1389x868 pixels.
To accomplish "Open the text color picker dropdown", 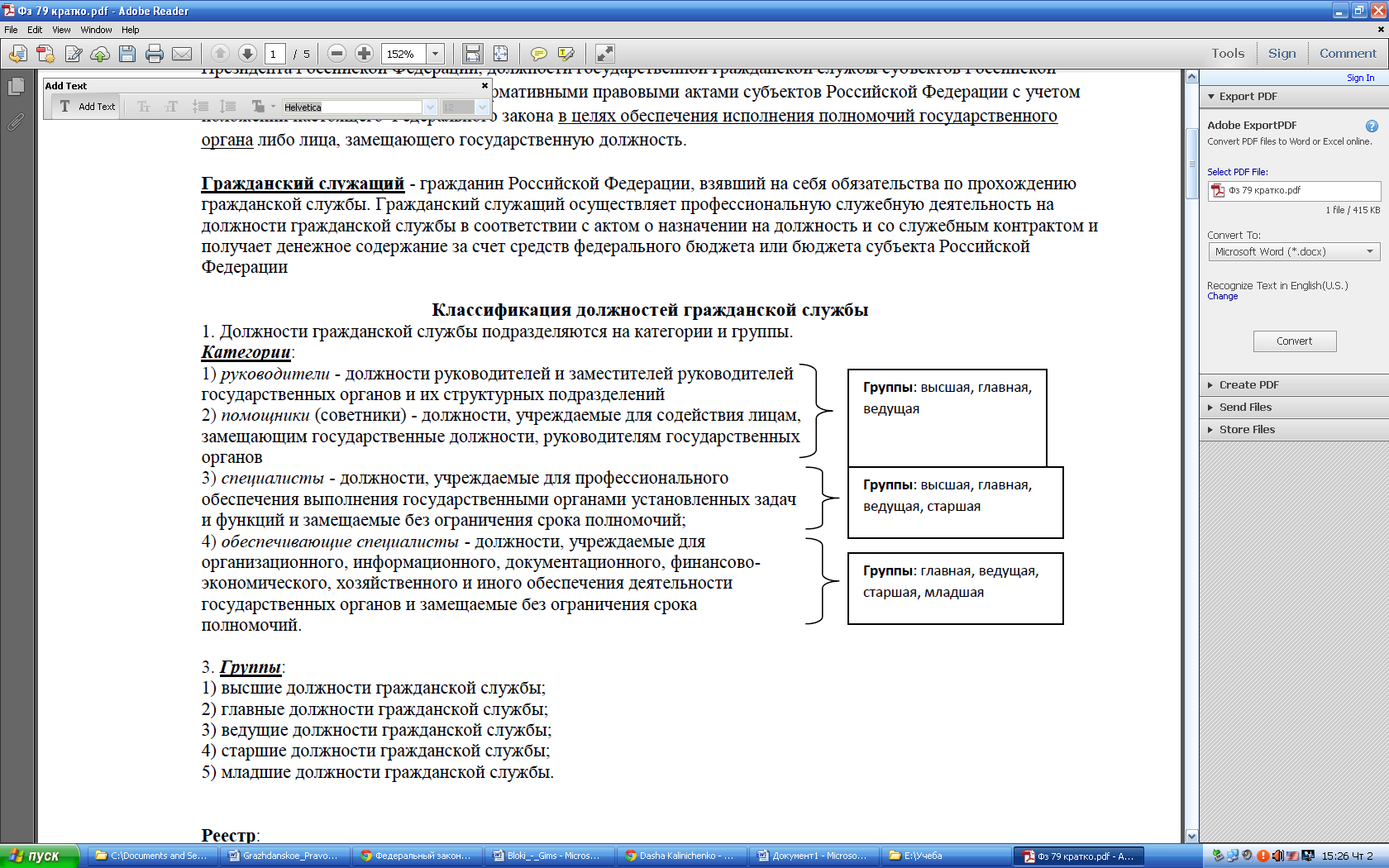I will (x=262, y=107).
